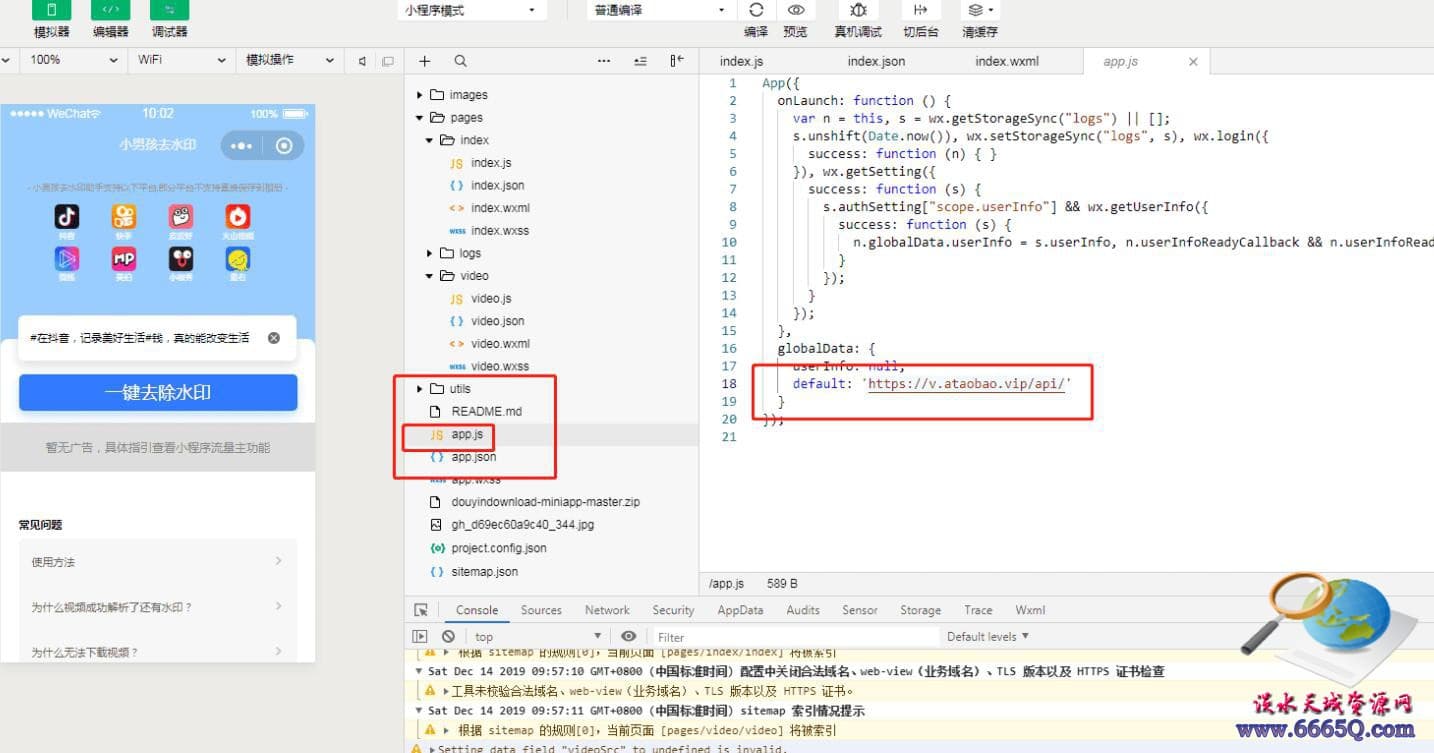The height and width of the screenshot is (753, 1434).
Task: Open the console context top dropdown
Action: tap(538, 636)
